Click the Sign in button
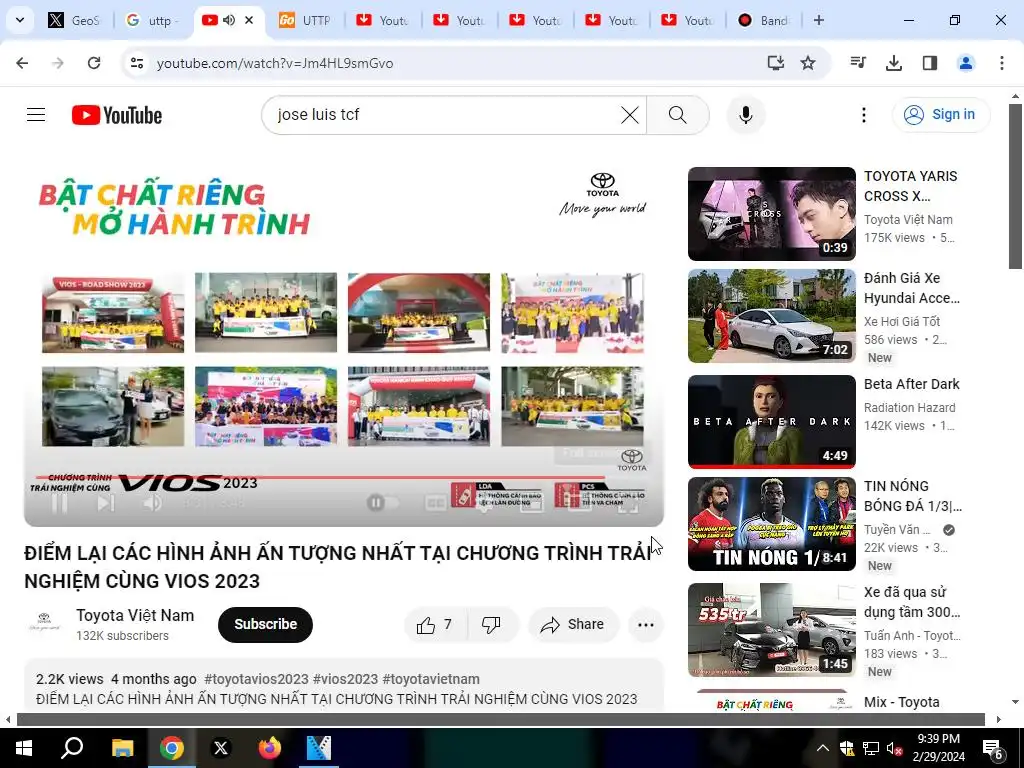1024x768 pixels. 941,114
